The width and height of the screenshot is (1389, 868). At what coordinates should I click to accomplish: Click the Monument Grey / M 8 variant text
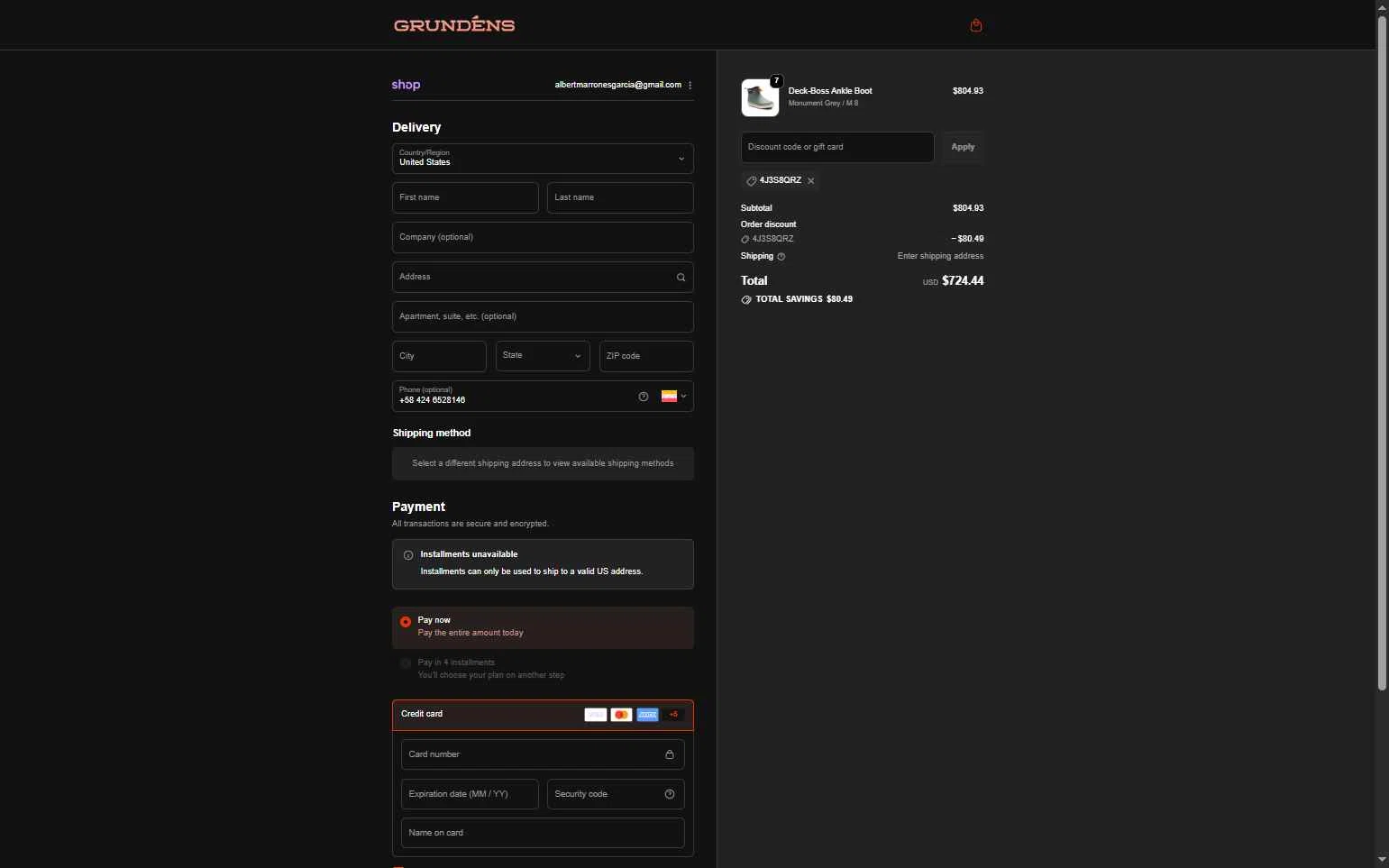coord(823,104)
